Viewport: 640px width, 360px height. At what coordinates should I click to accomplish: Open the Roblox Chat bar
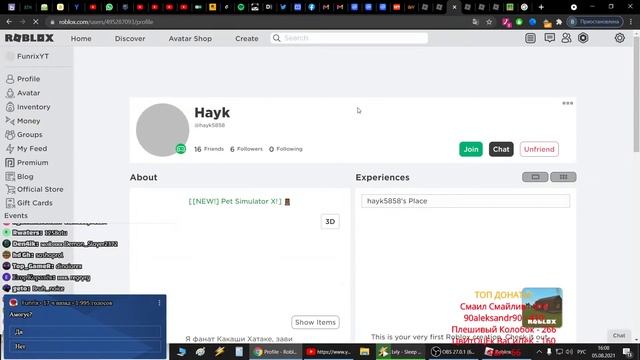pos(619,336)
